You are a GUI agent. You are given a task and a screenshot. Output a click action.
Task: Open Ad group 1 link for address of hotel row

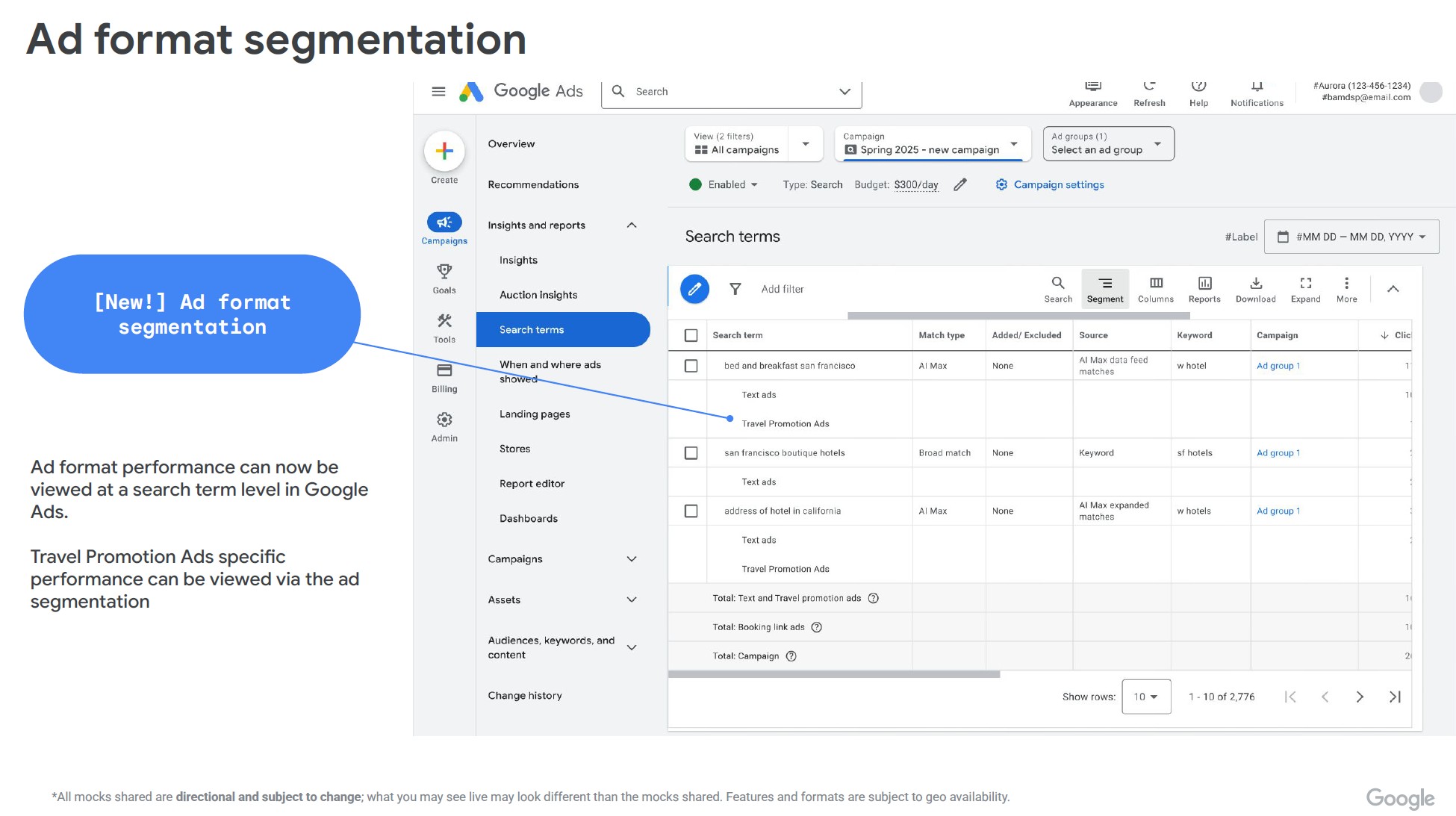[1278, 511]
